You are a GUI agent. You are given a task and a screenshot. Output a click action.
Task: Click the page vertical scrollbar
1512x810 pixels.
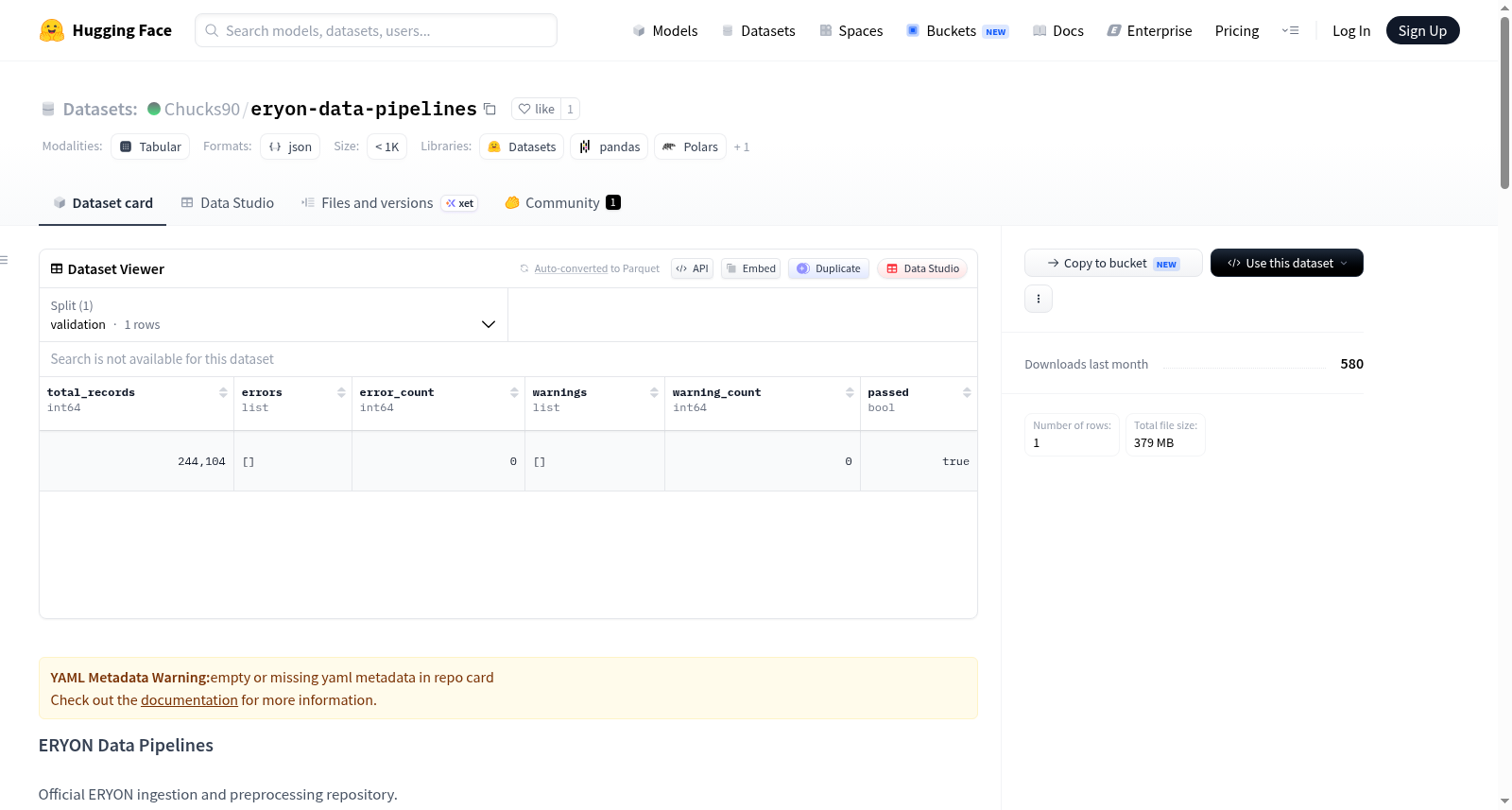click(1504, 102)
